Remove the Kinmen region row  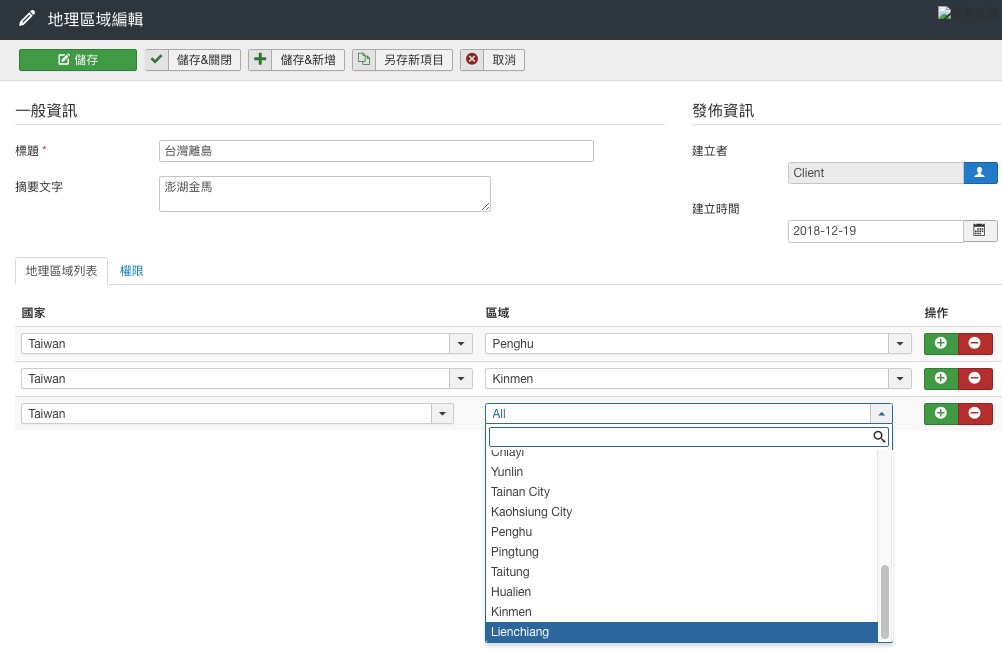tap(975, 379)
